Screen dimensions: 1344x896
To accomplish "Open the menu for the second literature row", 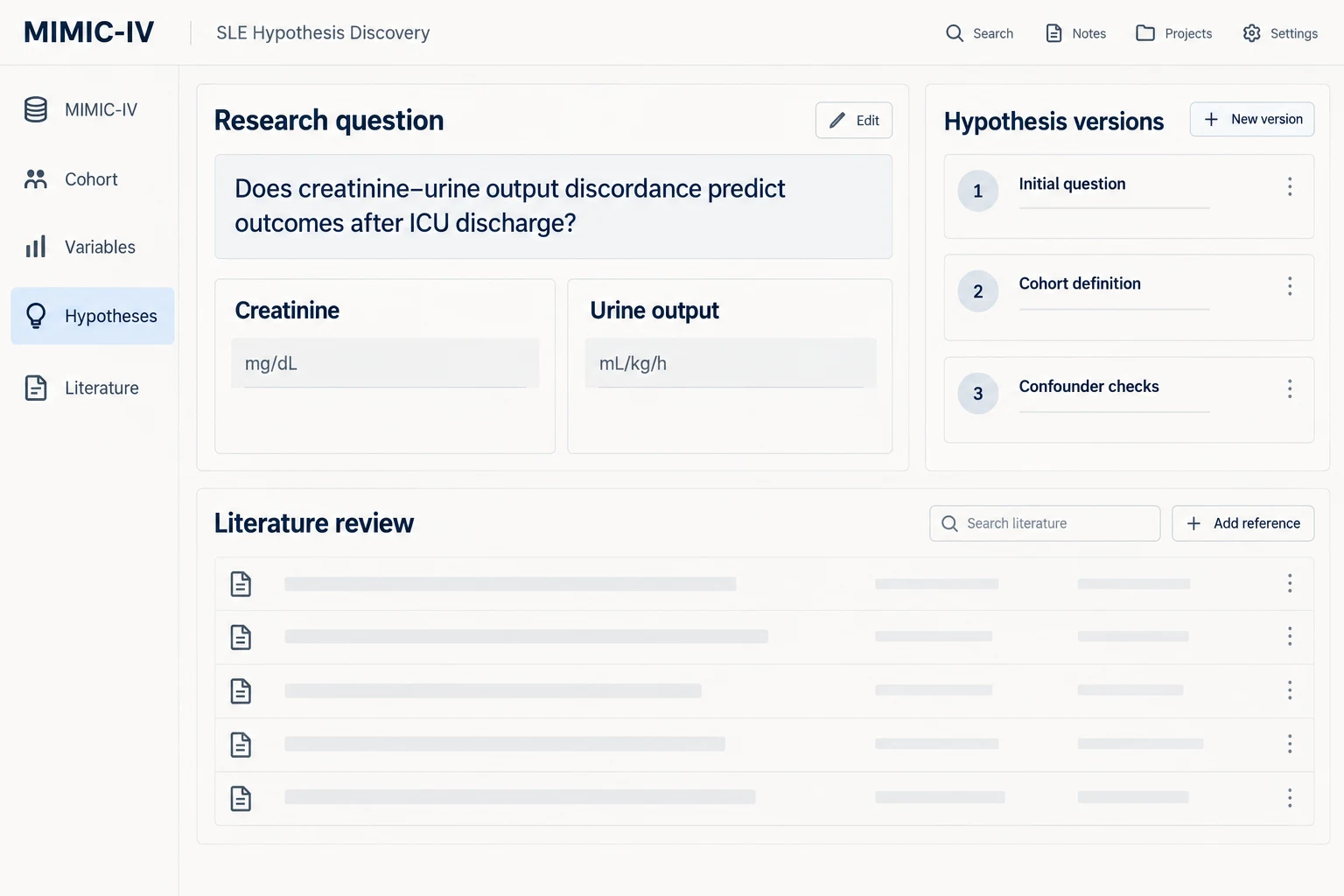I will click(x=1290, y=636).
